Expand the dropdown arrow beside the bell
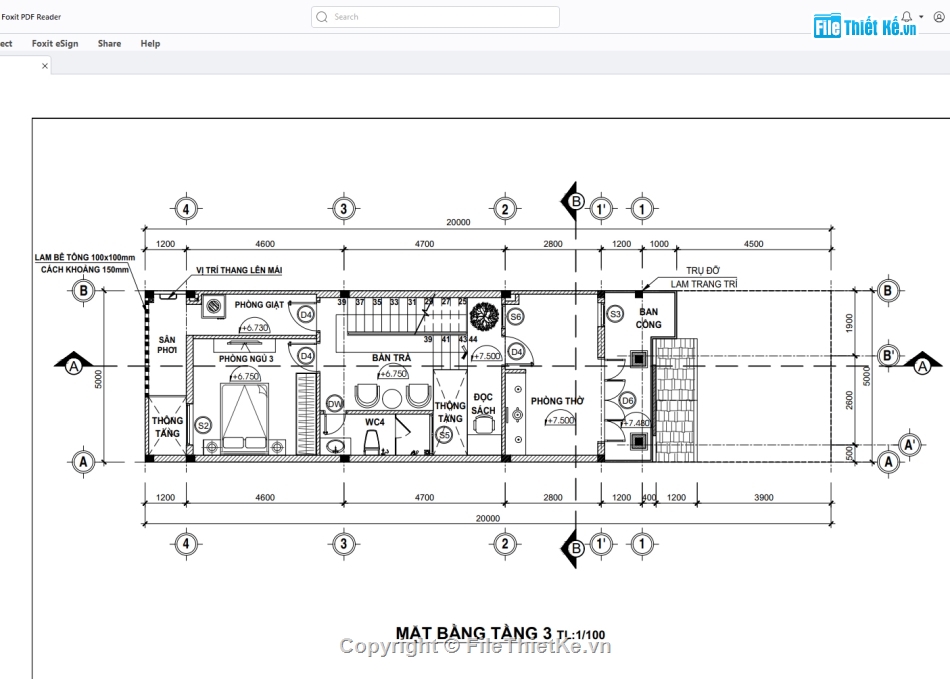The height and width of the screenshot is (679, 950). point(920,18)
